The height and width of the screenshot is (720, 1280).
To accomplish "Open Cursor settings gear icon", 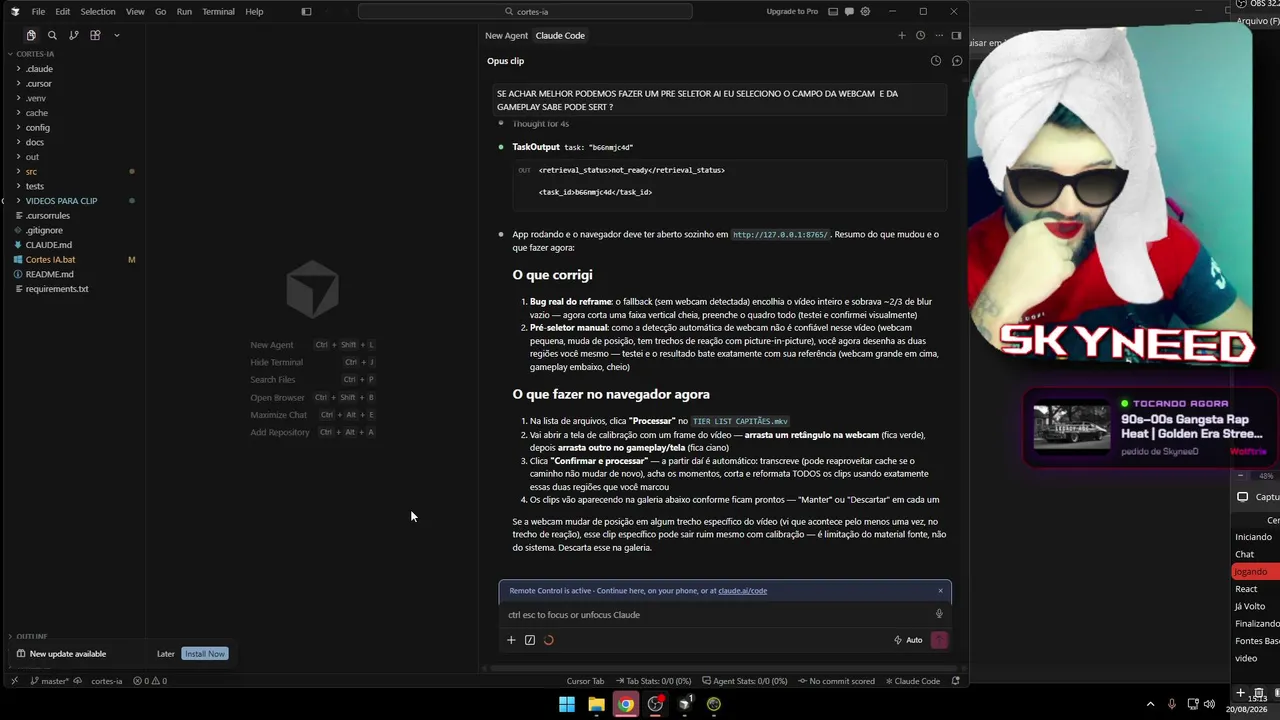I will pyautogui.click(x=865, y=12).
